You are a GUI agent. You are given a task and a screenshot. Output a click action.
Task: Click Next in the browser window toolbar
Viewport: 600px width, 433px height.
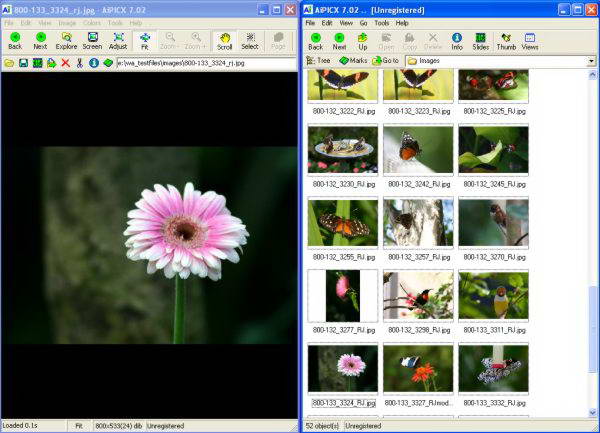point(339,42)
